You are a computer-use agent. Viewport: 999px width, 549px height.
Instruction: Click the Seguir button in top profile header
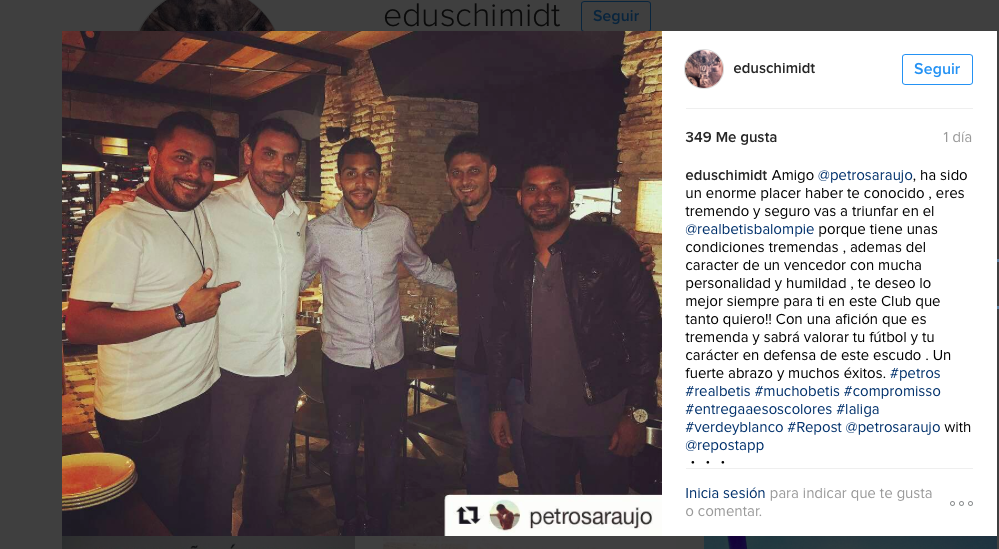coord(615,16)
